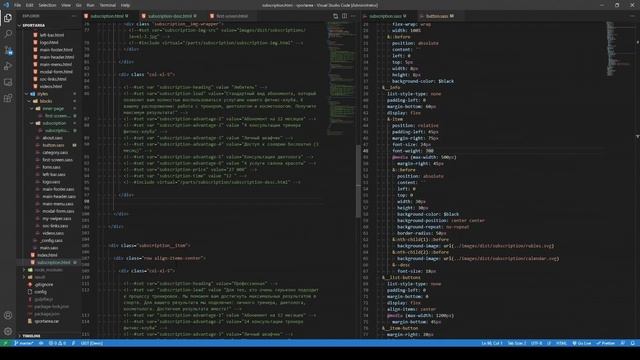Collapse the styles folder in Explorer

coord(42,94)
